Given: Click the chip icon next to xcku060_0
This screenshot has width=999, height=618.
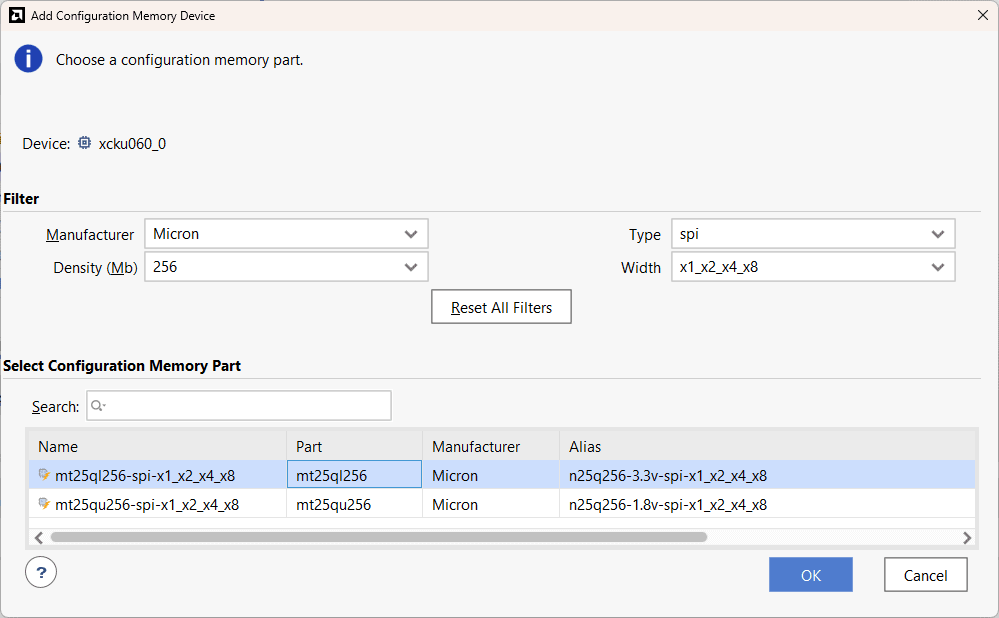Looking at the screenshot, I should tap(85, 143).
